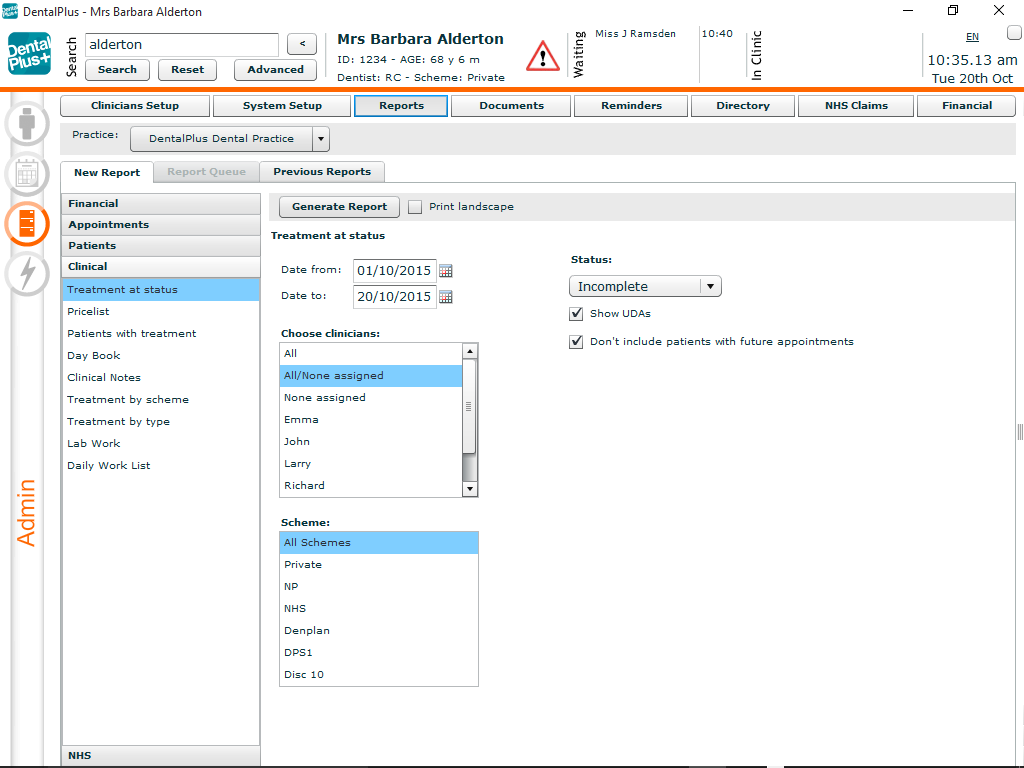Select the orange filing cabinet Admin icon
Screen dimensions: 1024x768
pyautogui.click(x=27, y=224)
